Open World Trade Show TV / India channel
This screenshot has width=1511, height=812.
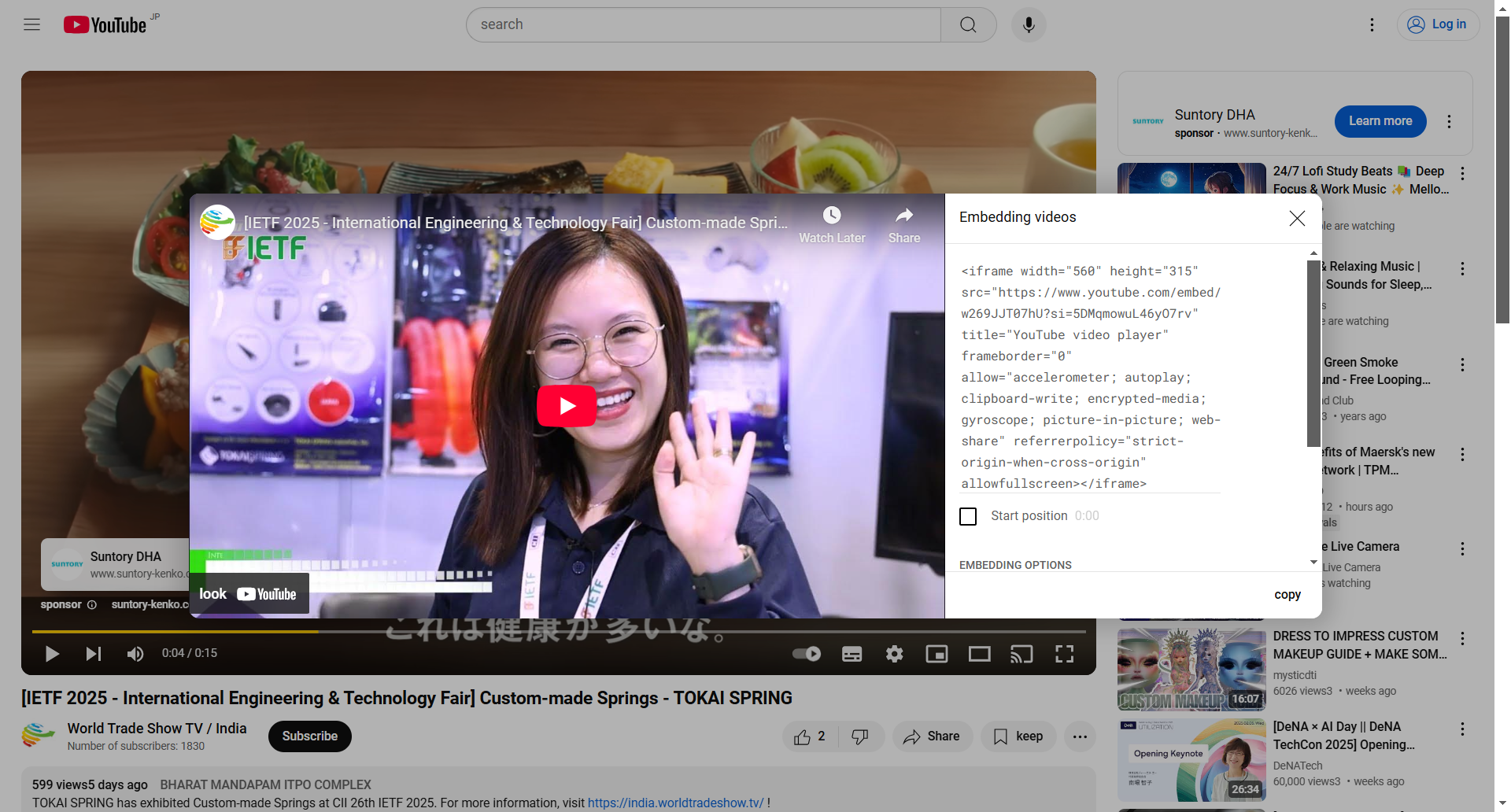coord(157,729)
